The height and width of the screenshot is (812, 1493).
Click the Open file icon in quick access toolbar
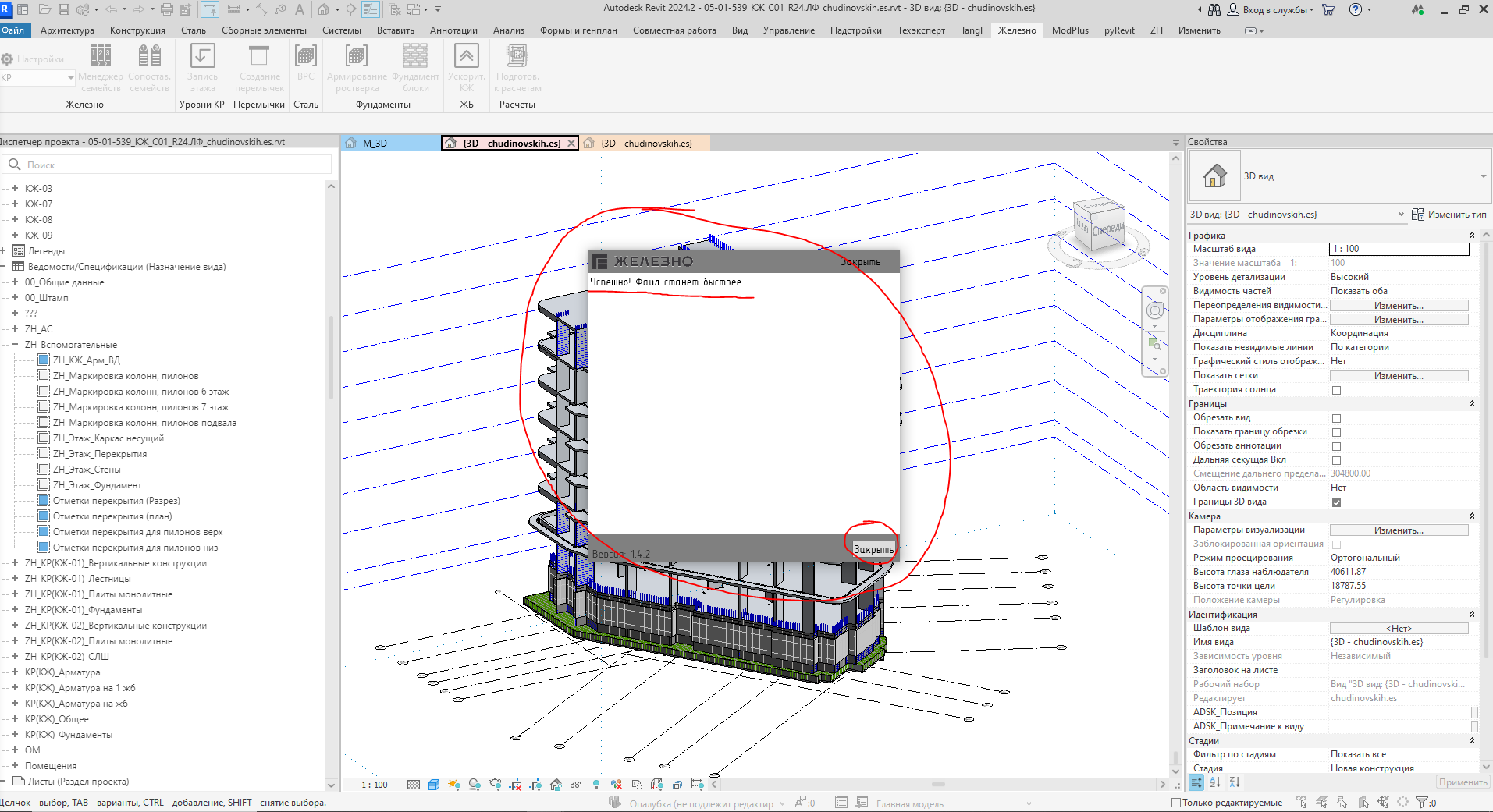(x=44, y=9)
